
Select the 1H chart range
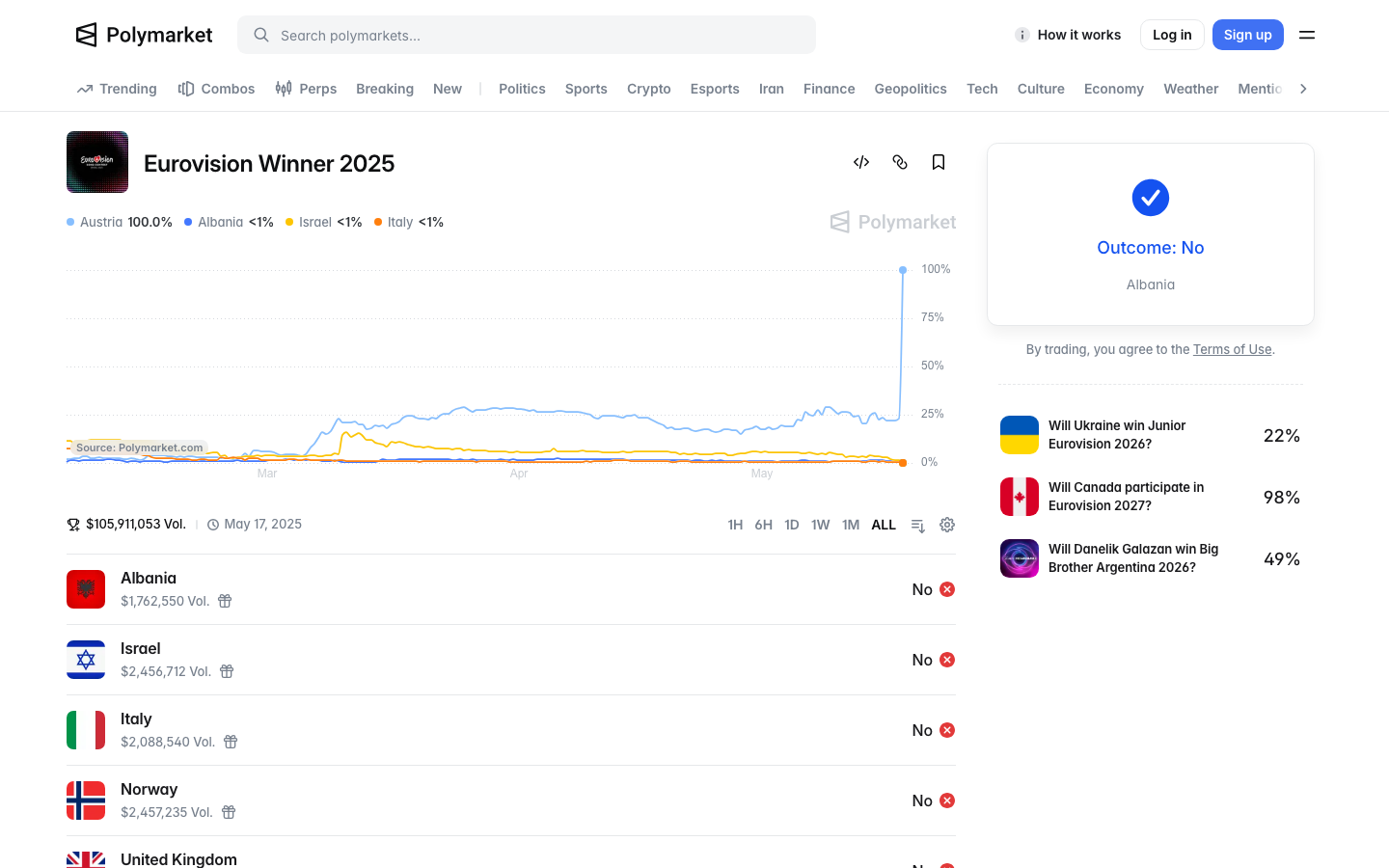tap(735, 525)
